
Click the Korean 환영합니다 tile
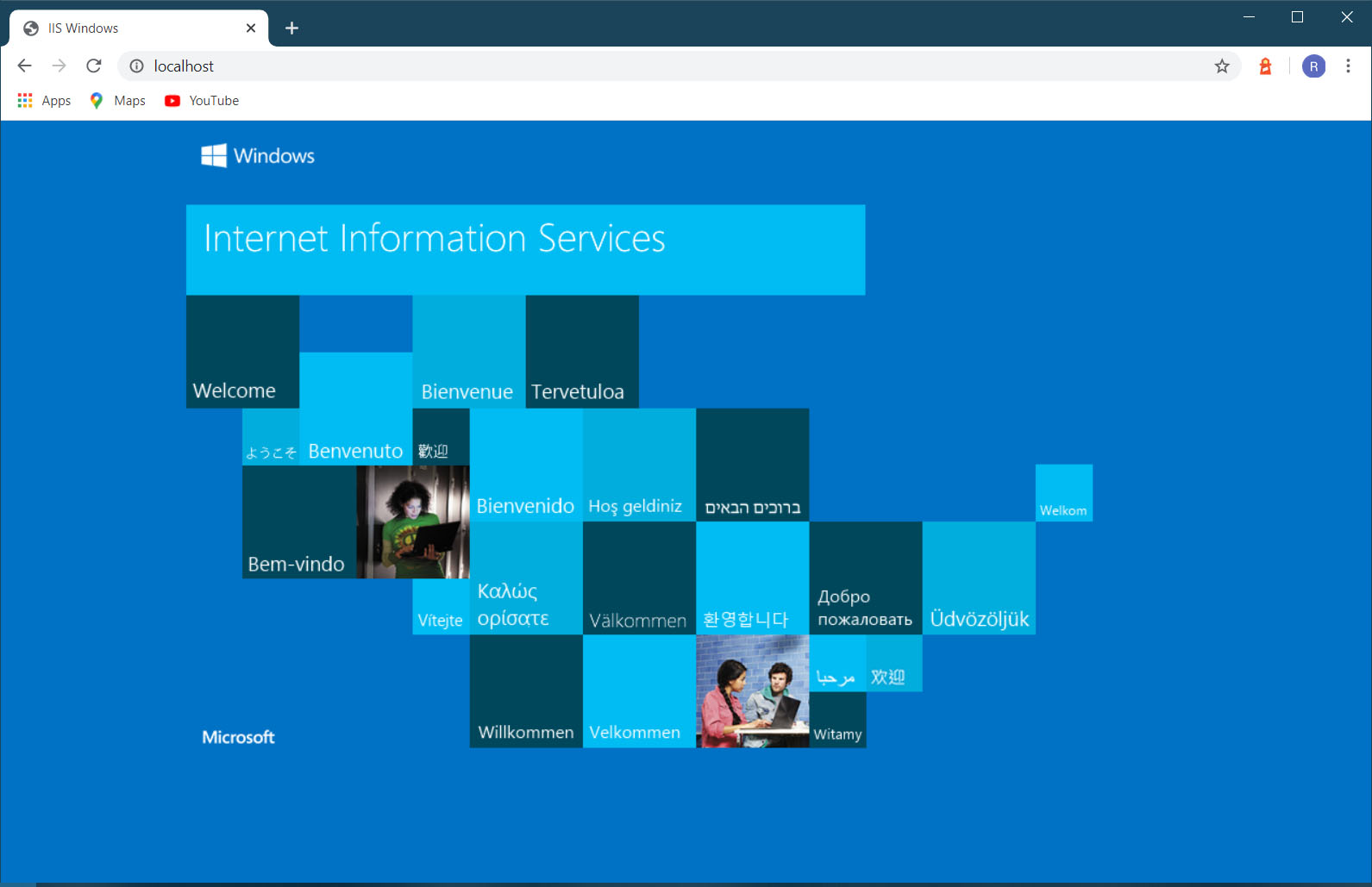click(752, 578)
